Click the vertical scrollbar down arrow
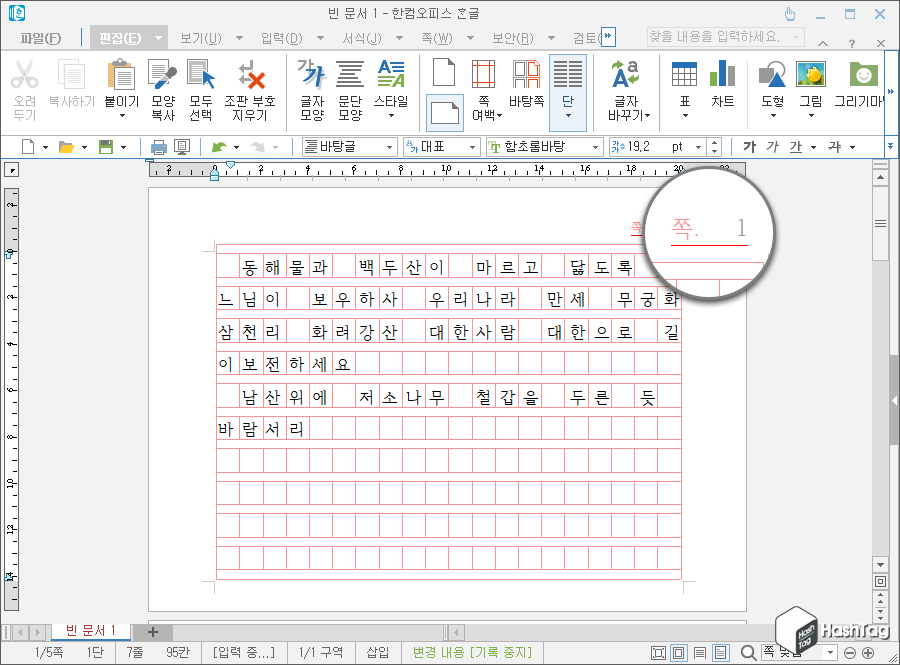The height and width of the screenshot is (665, 900). [880, 565]
